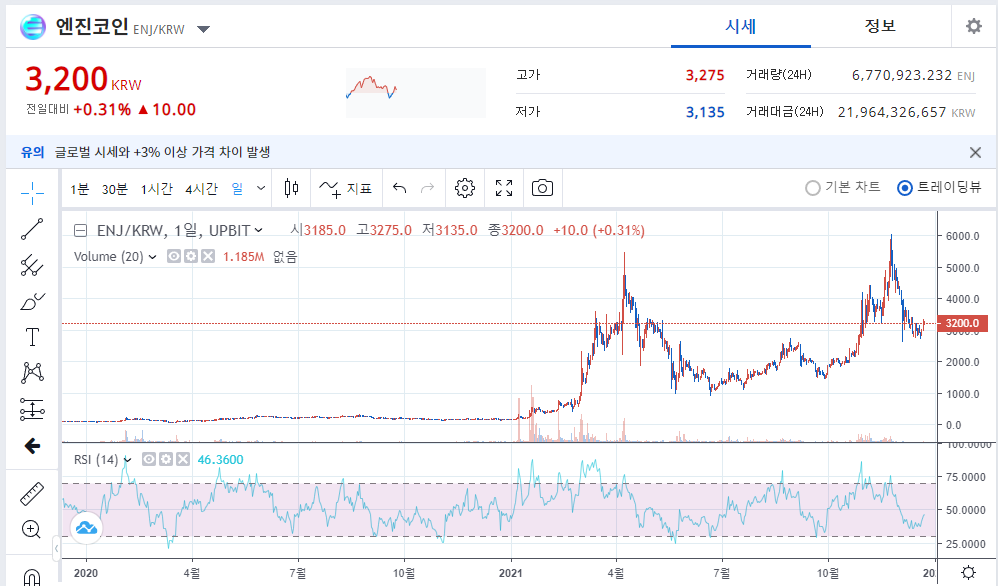Take a chart snapshot with camera icon
The image size is (998, 586).
point(542,188)
